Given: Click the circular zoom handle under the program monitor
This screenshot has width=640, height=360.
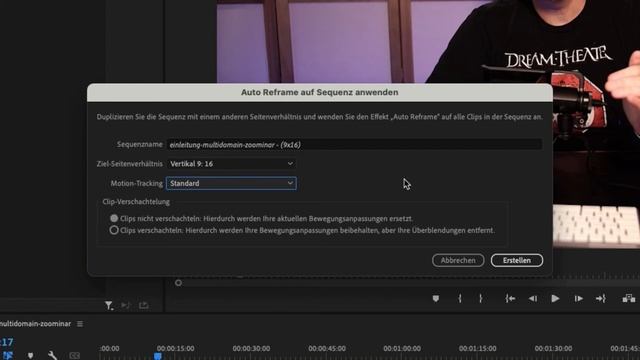Looking at the screenshot, I should 178,282.
